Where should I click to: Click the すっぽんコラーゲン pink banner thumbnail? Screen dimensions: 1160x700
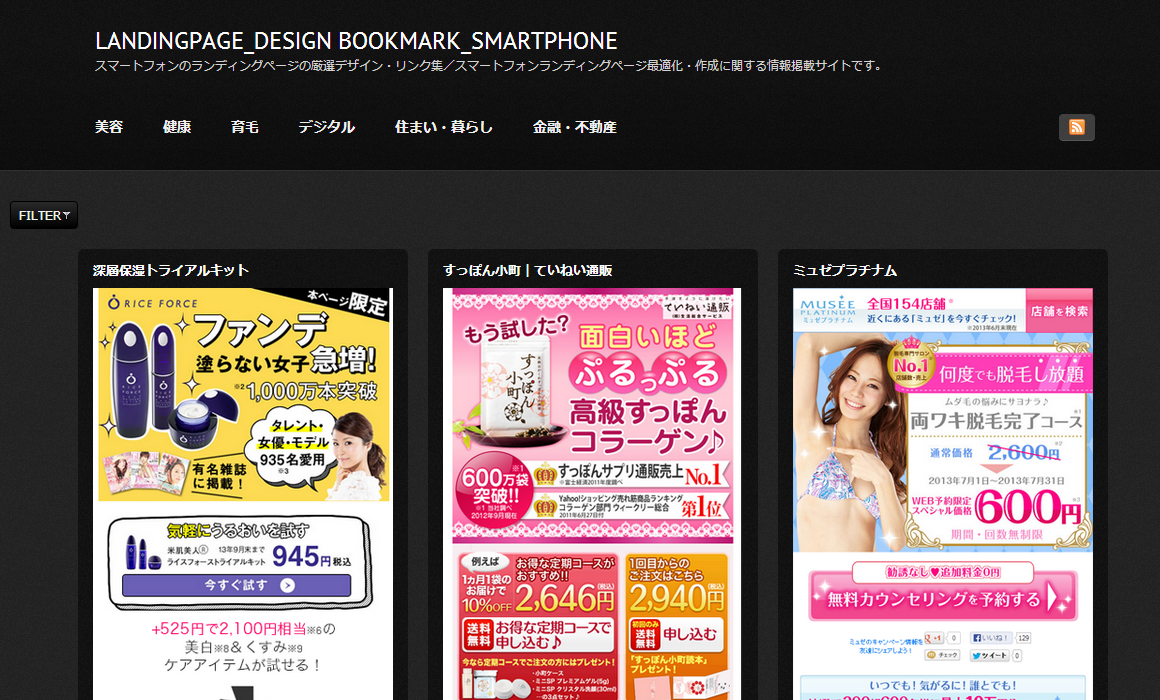click(592, 415)
